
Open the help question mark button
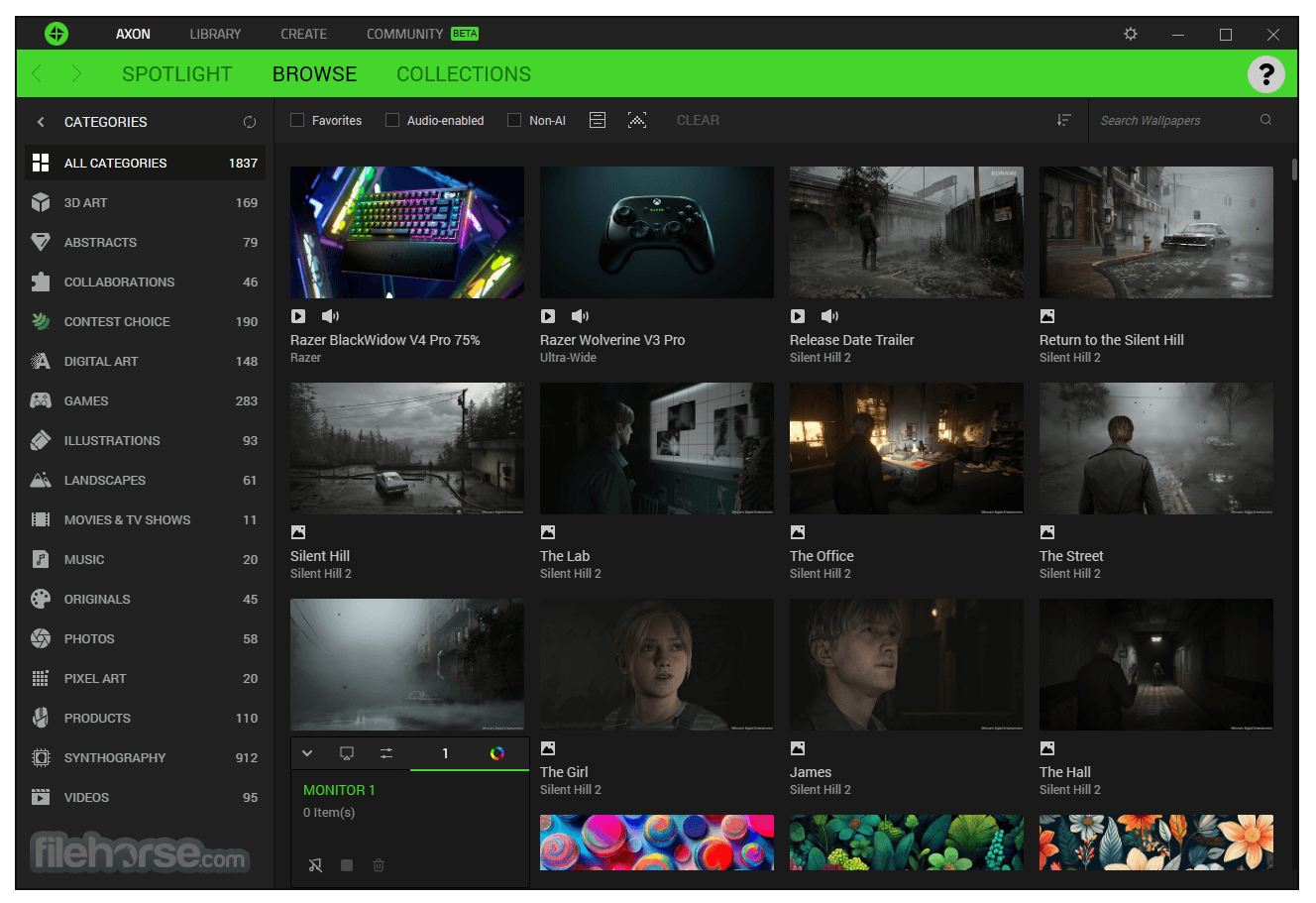pos(1265,74)
